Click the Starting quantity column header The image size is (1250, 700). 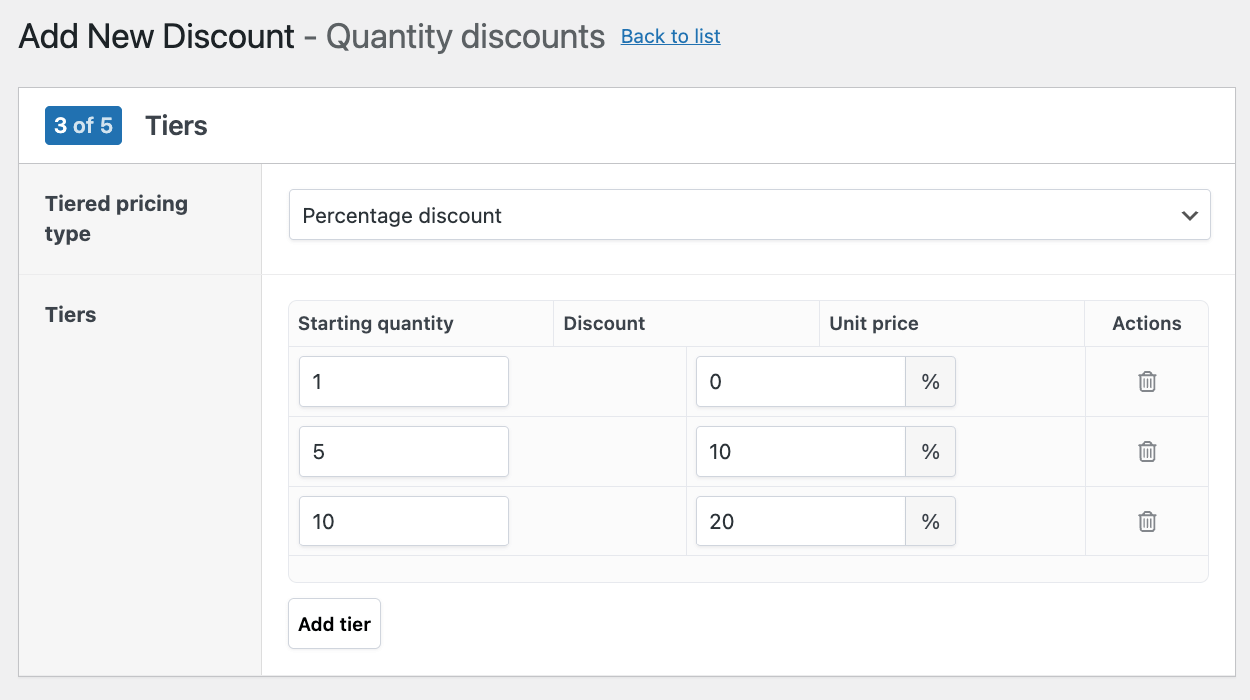pyautogui.click(x=376, y=324)
